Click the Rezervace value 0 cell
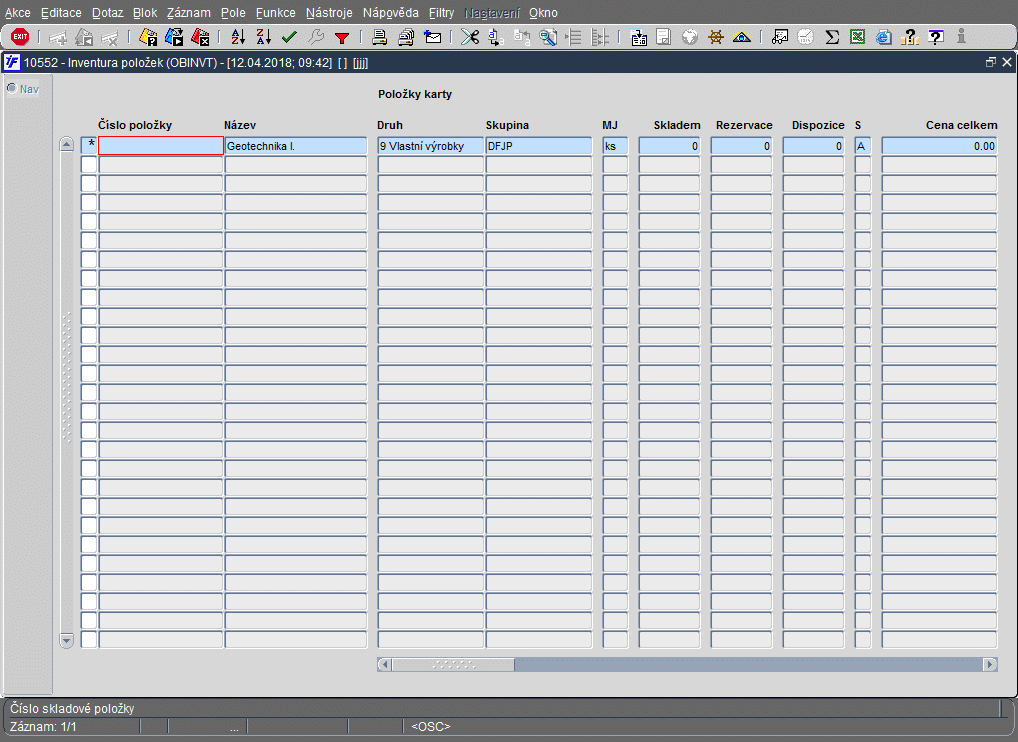This screenshot has height=742, width=1018. [741, 146]
